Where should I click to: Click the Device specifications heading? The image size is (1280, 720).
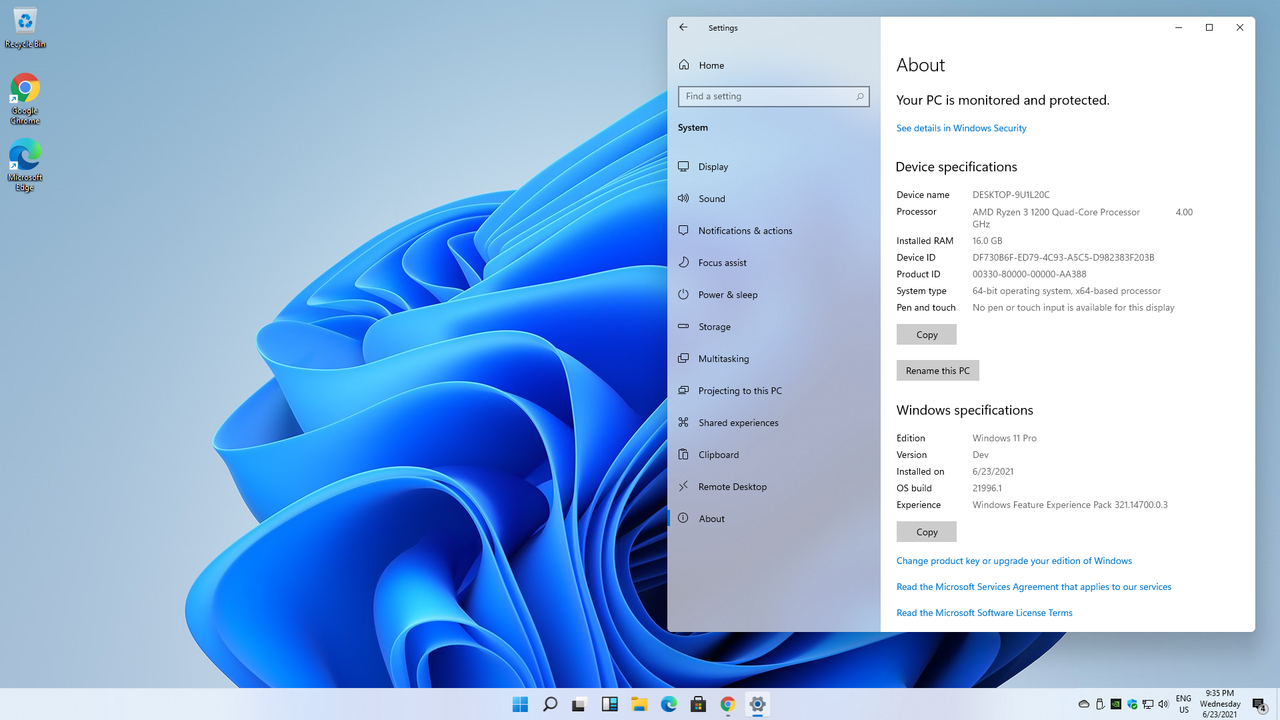pos(956,167)
